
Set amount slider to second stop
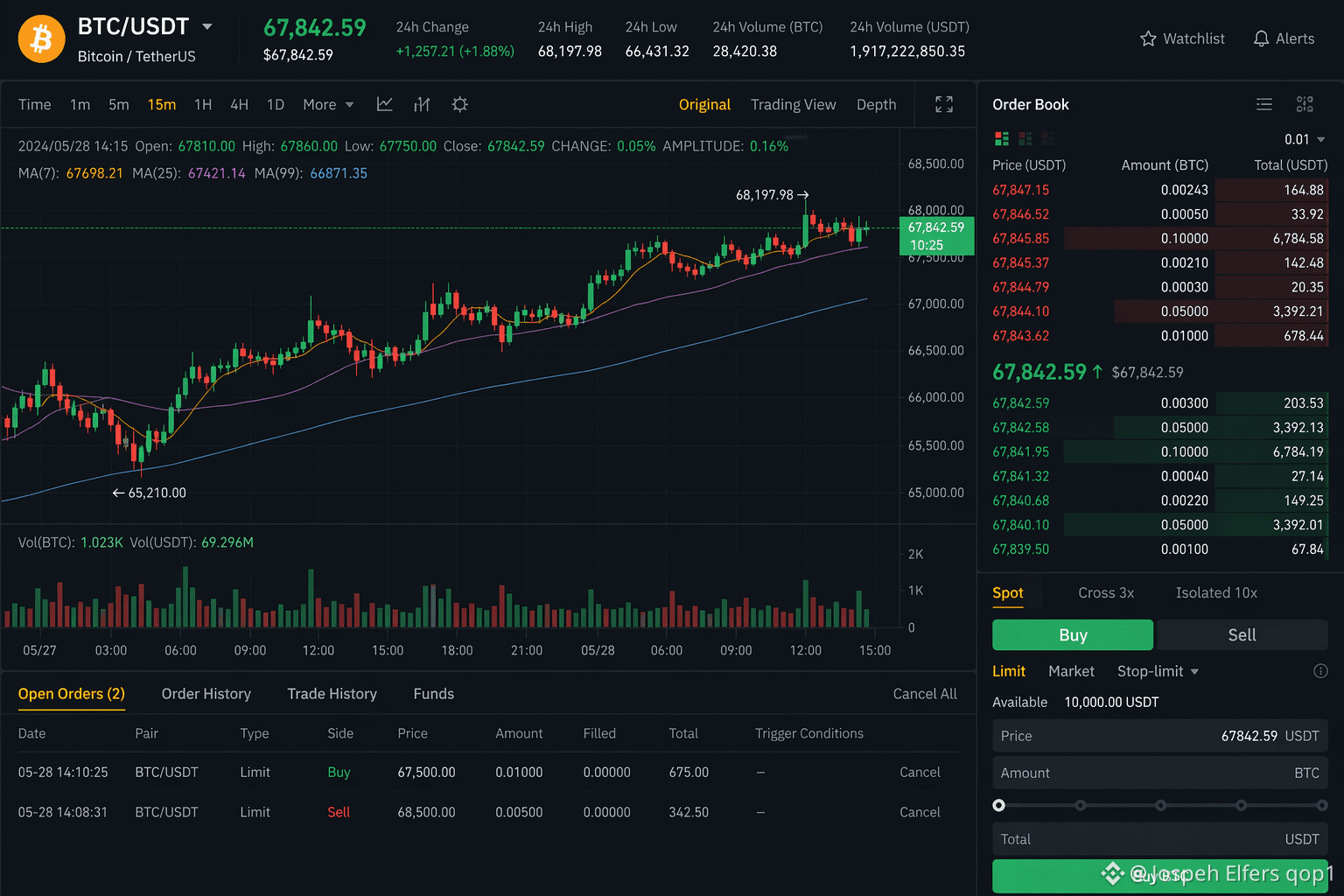(1081, 805)
